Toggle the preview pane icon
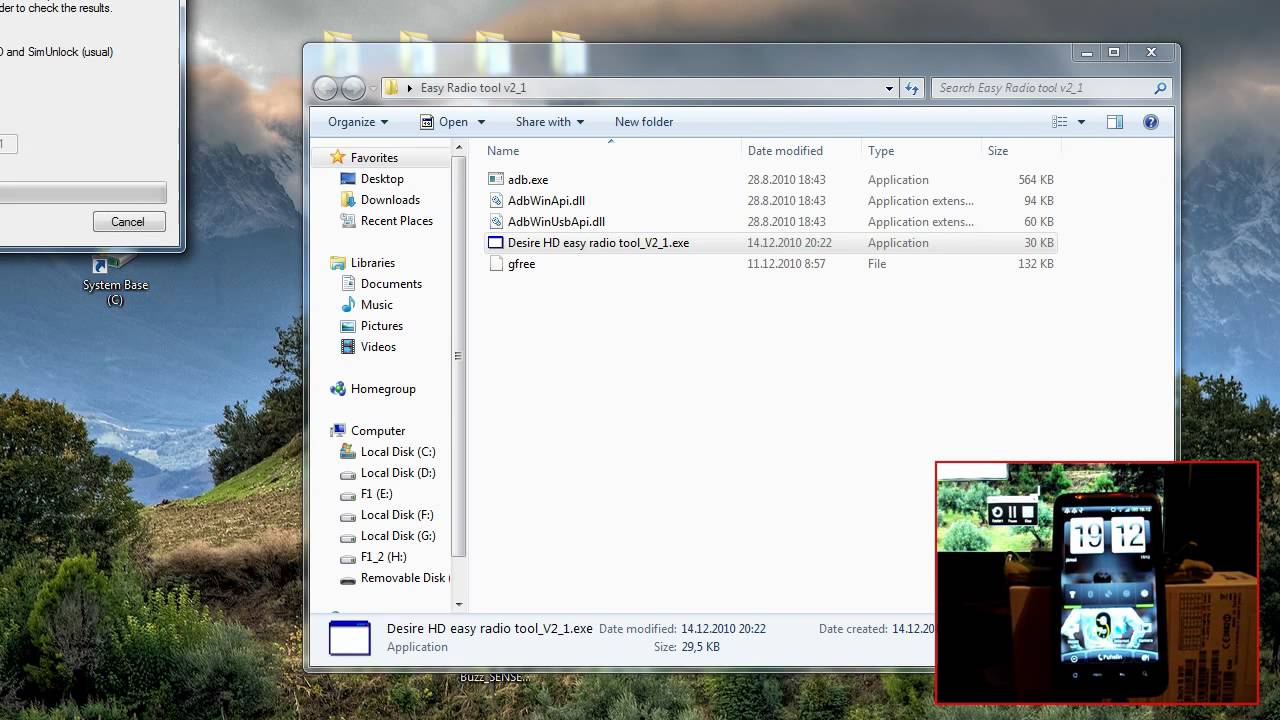The height and width of the screenshot is (720, 1280). coord(1115,122)
